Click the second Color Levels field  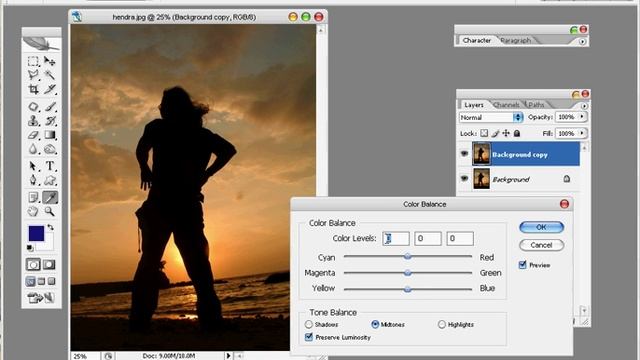pos(428,238)
